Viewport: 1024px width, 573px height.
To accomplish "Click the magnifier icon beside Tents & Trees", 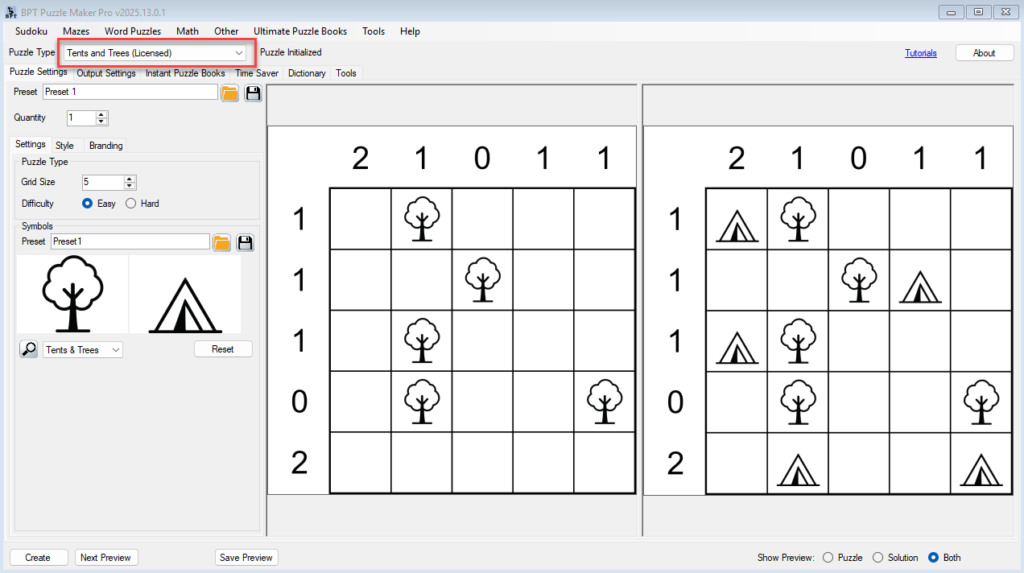I will pyautogui.click(x=29, y=349).
